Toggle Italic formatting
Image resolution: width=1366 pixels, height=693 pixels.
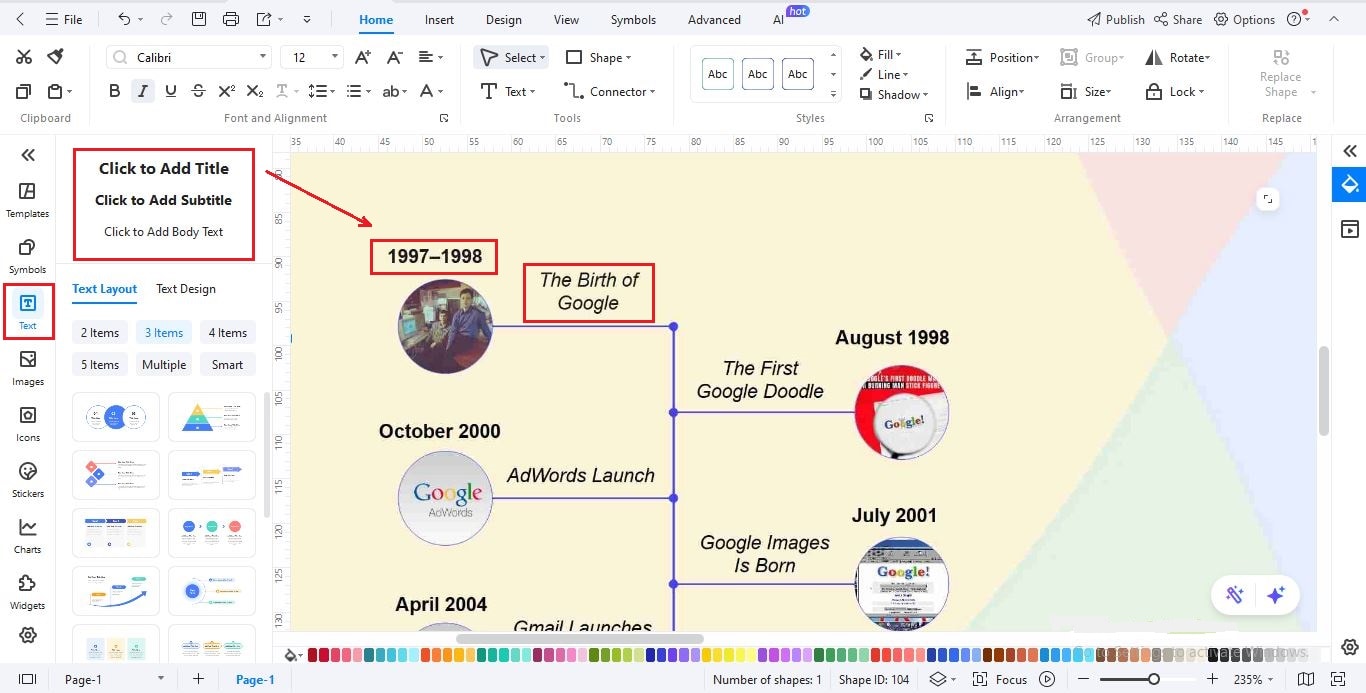(142, 91)
